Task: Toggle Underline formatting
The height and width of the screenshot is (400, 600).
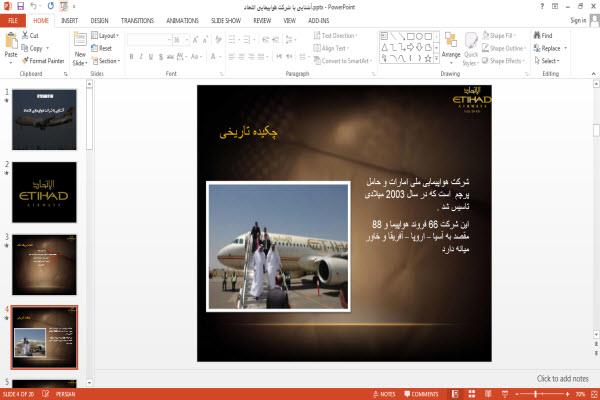Action: 151,57
